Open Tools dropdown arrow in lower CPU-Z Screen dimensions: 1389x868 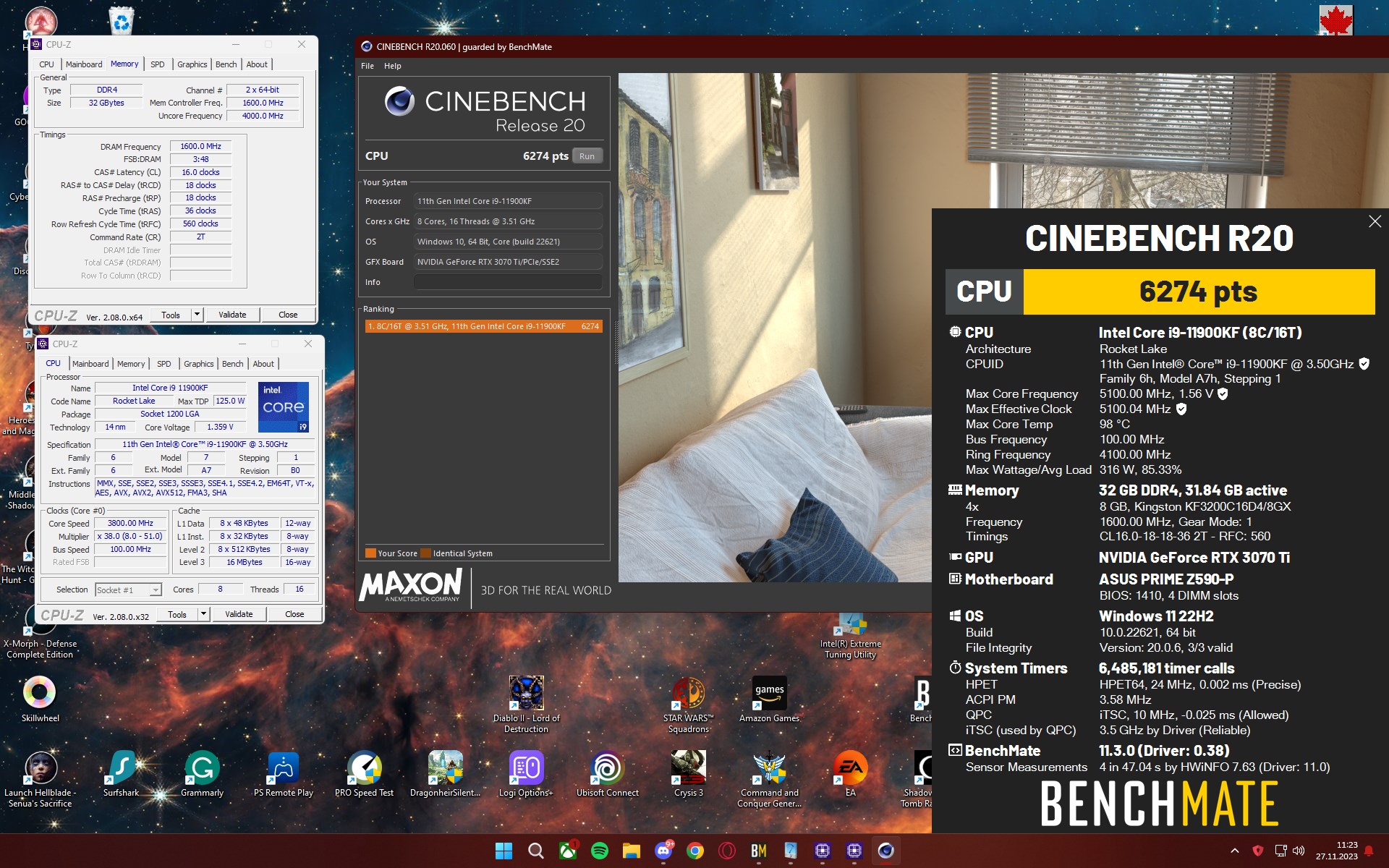[203, 614]
